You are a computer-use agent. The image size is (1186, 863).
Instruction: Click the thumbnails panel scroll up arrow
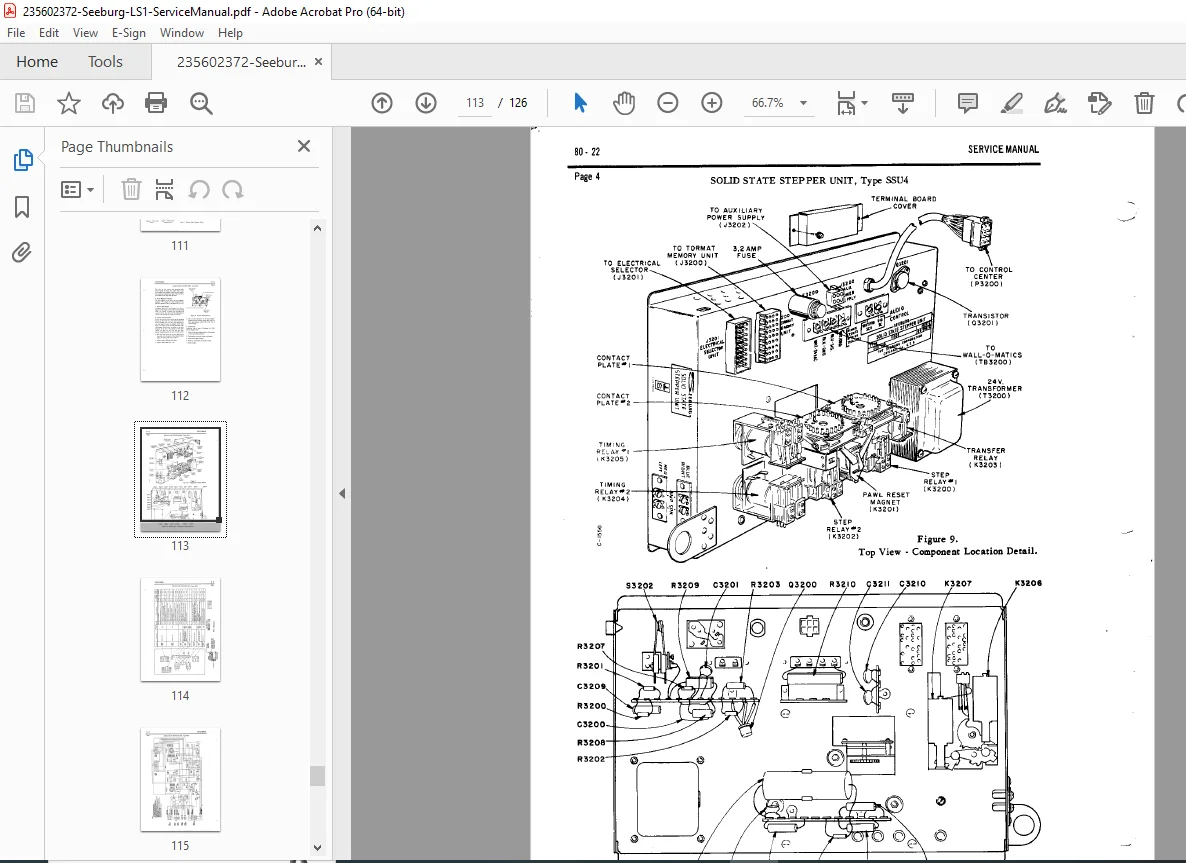click(318, 228)
